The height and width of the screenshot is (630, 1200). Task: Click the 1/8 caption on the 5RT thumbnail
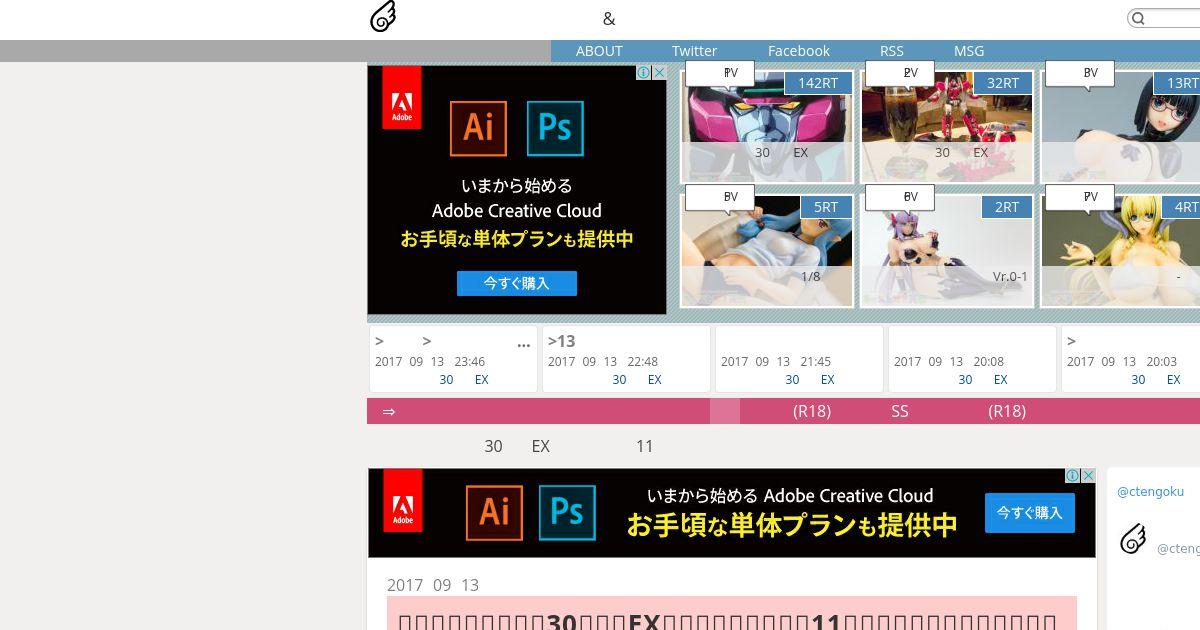810,277
